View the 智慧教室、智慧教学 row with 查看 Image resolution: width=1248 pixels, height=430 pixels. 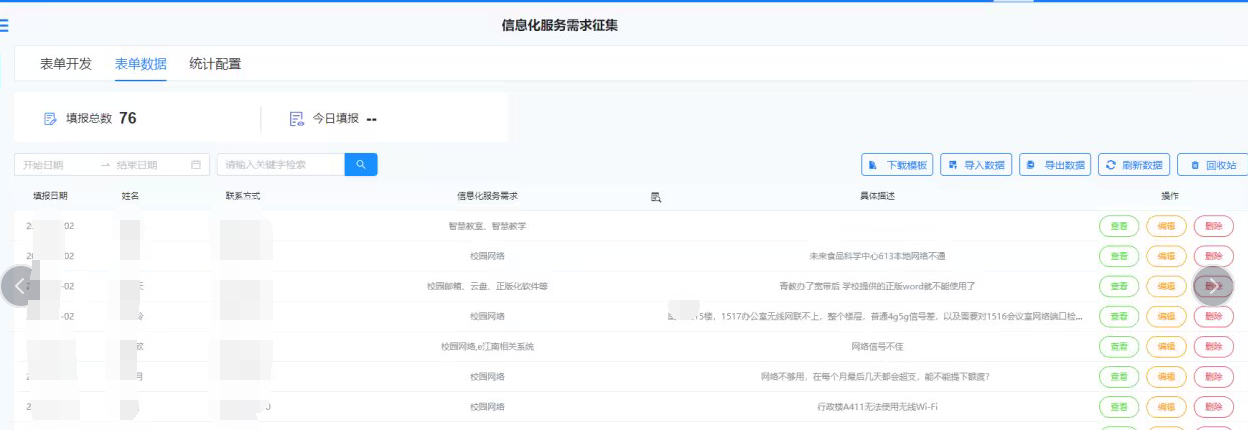click(1119, 226)
